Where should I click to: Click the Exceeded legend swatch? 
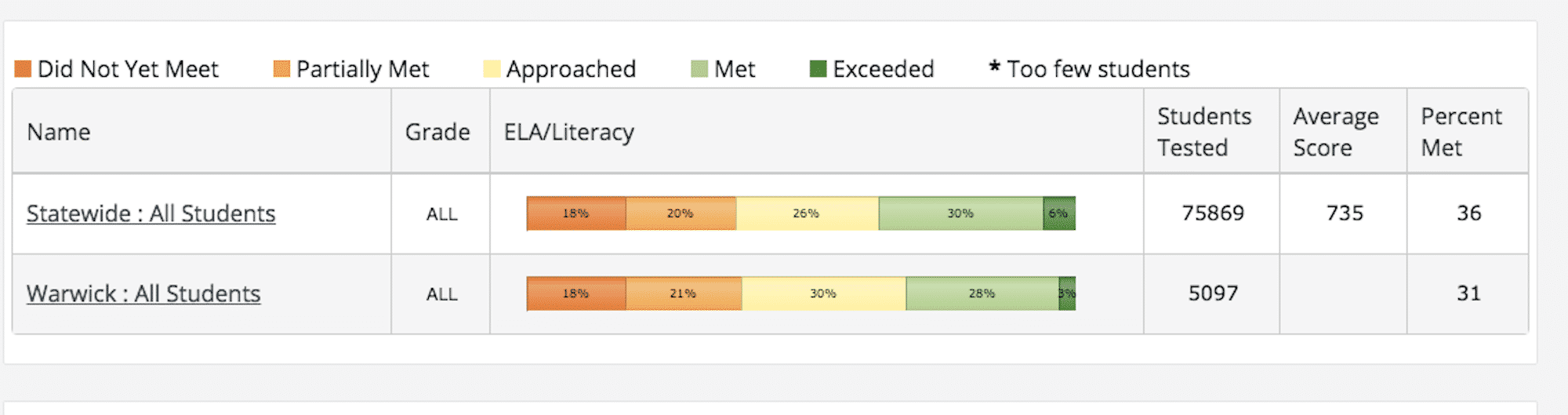coord(818,69)
